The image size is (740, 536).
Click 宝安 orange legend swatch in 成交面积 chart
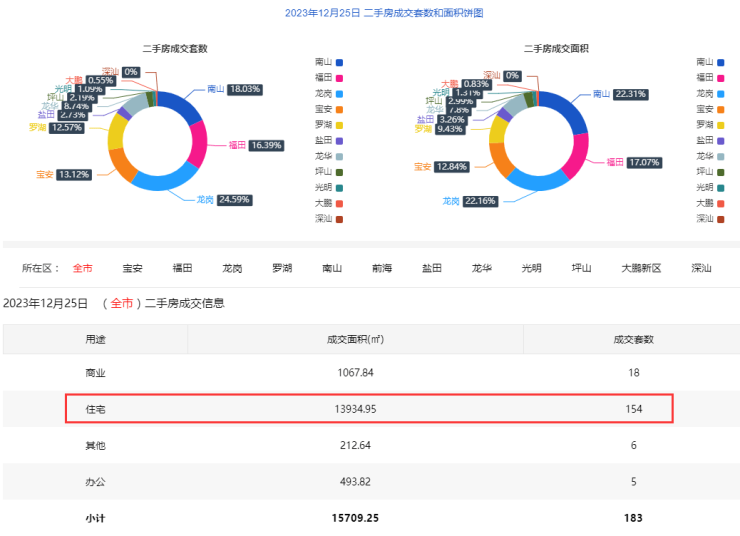(721, 108)
